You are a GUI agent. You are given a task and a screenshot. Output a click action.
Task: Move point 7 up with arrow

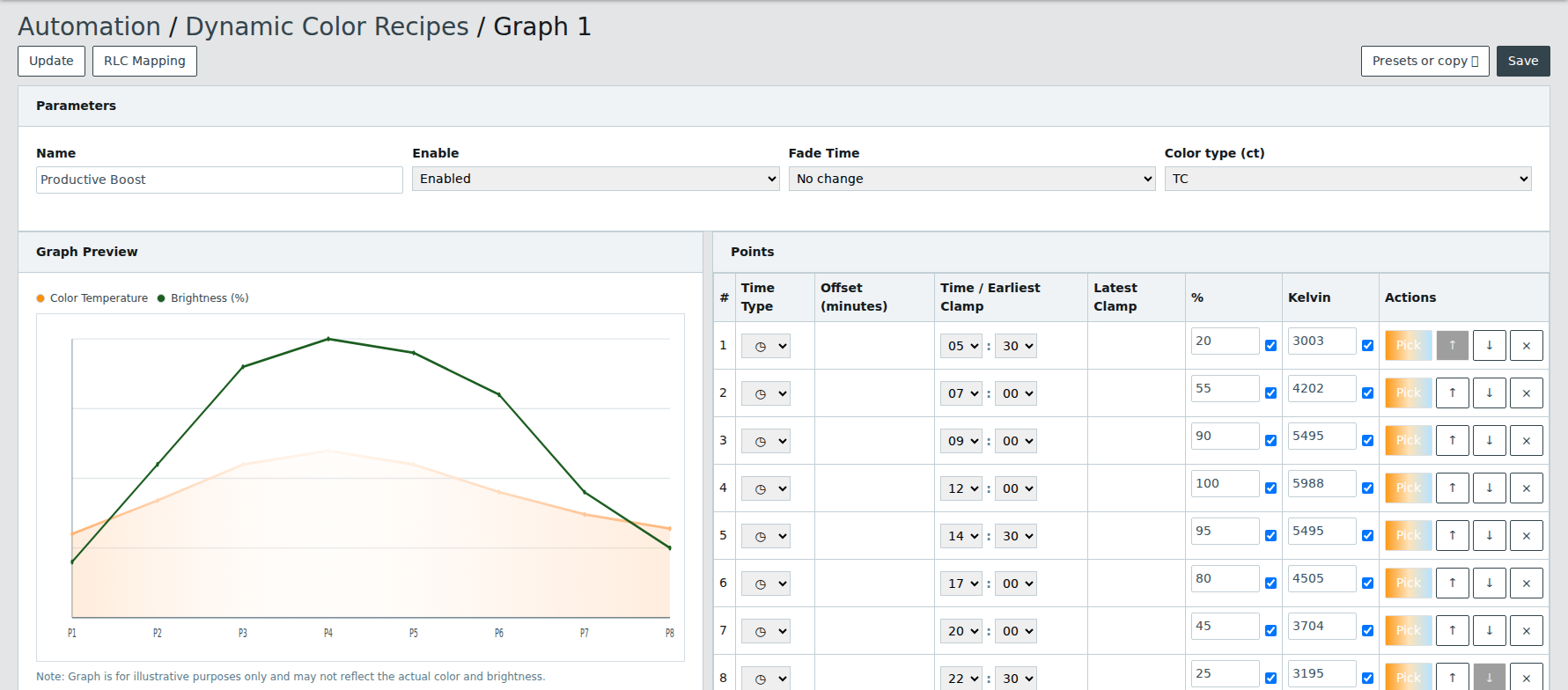click(1452, 630)
